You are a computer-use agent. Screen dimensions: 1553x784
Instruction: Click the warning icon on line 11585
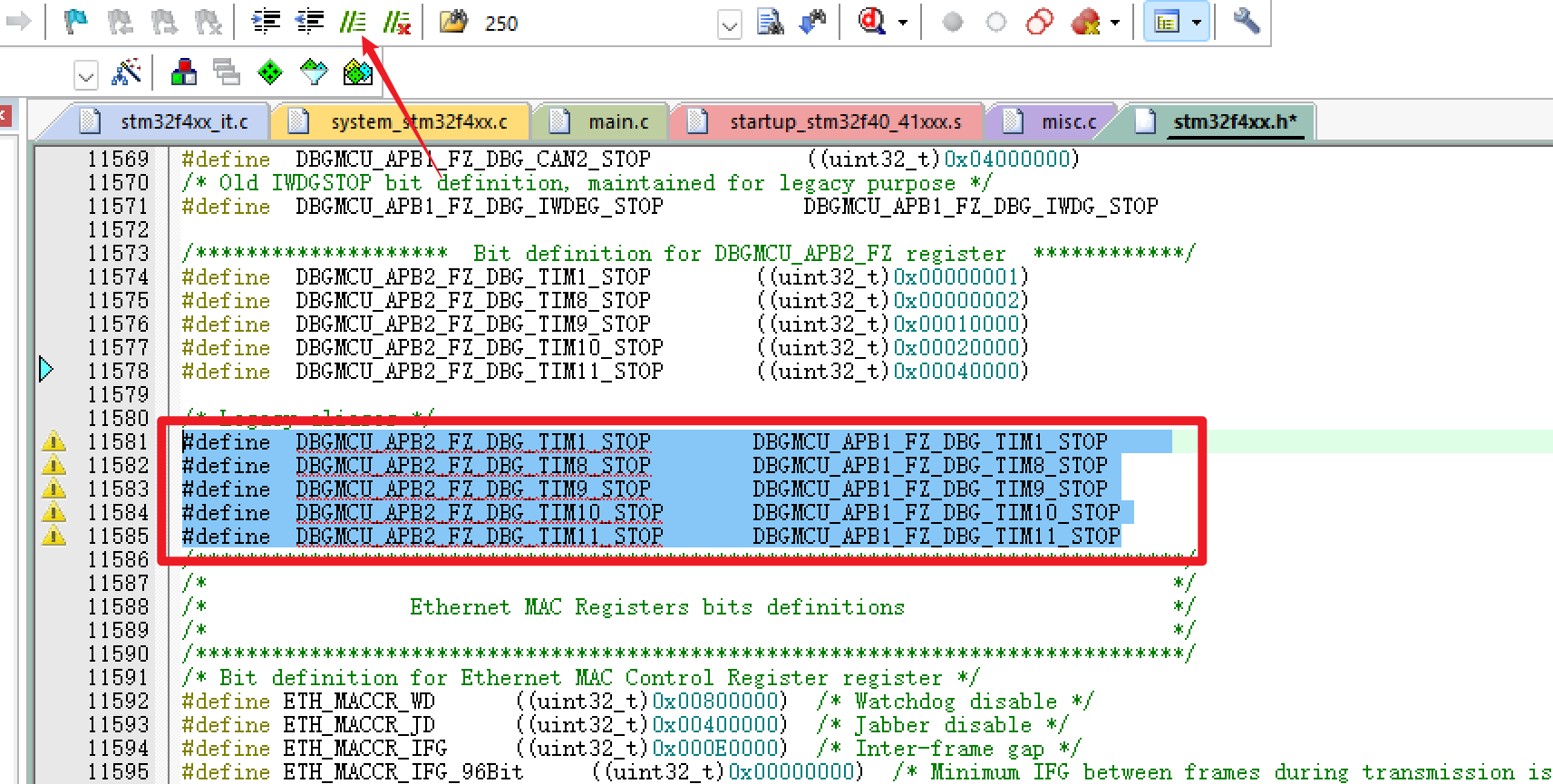53,536
